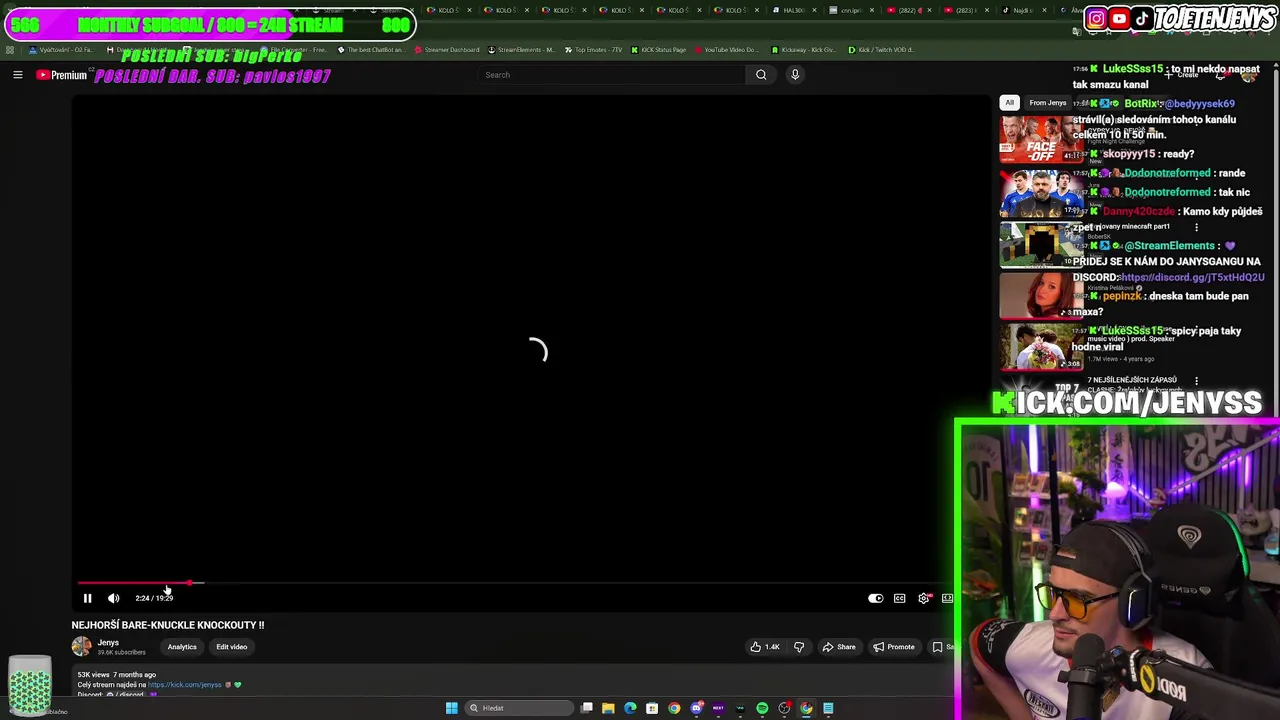Open the Kickaway bookmark
Image resolution: width=1280 pixels, height=720 pixels.
coord(804,50)
